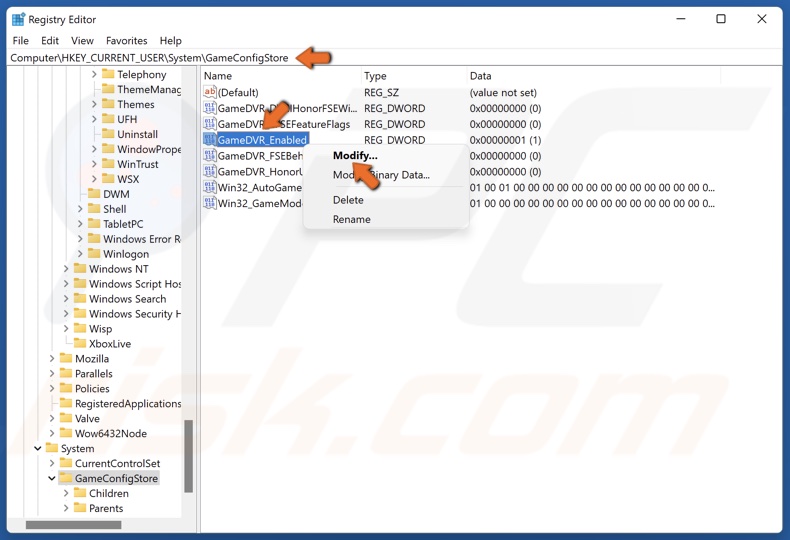Image resolution: width=790 pixels, height=540 pixels.
Task: Open the File menu
Action: 21,41
